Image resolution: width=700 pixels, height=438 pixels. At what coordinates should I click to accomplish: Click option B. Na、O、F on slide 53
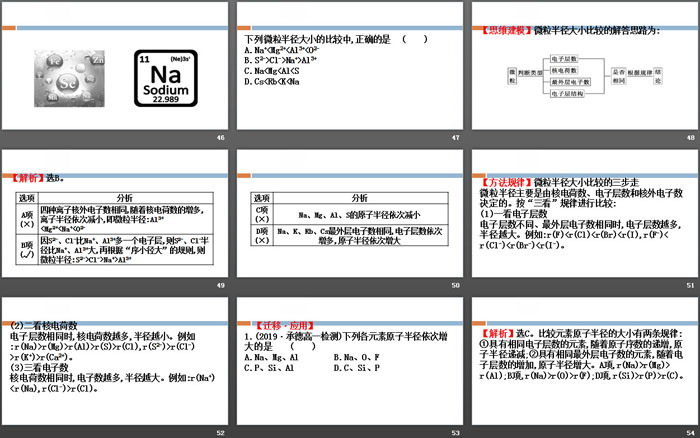point(356,357)
